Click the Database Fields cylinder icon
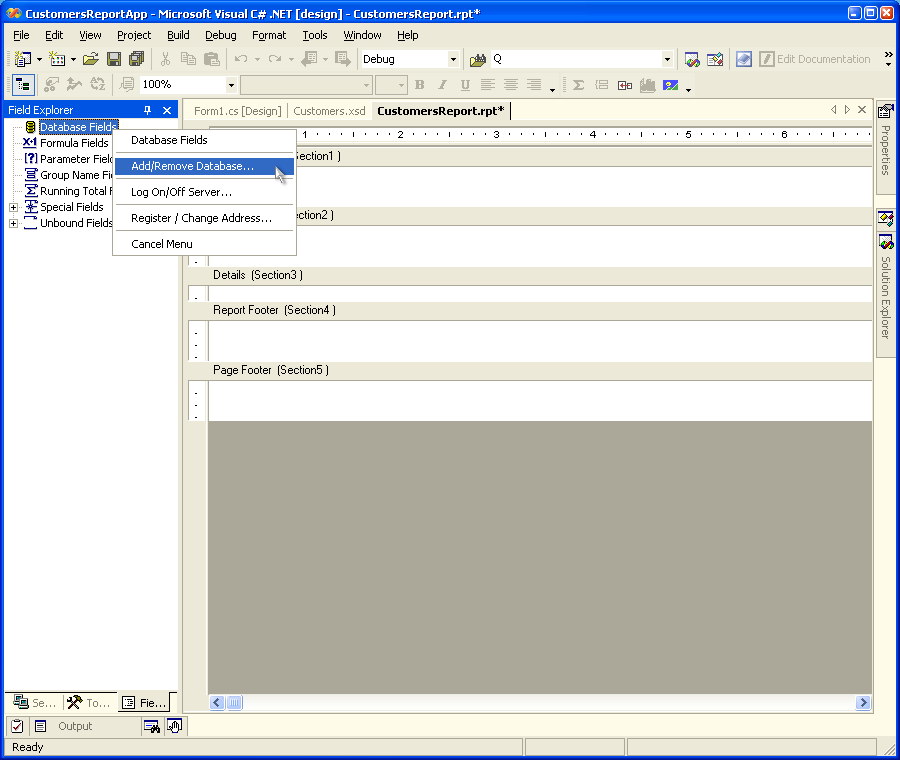 (x=30, y=127)
